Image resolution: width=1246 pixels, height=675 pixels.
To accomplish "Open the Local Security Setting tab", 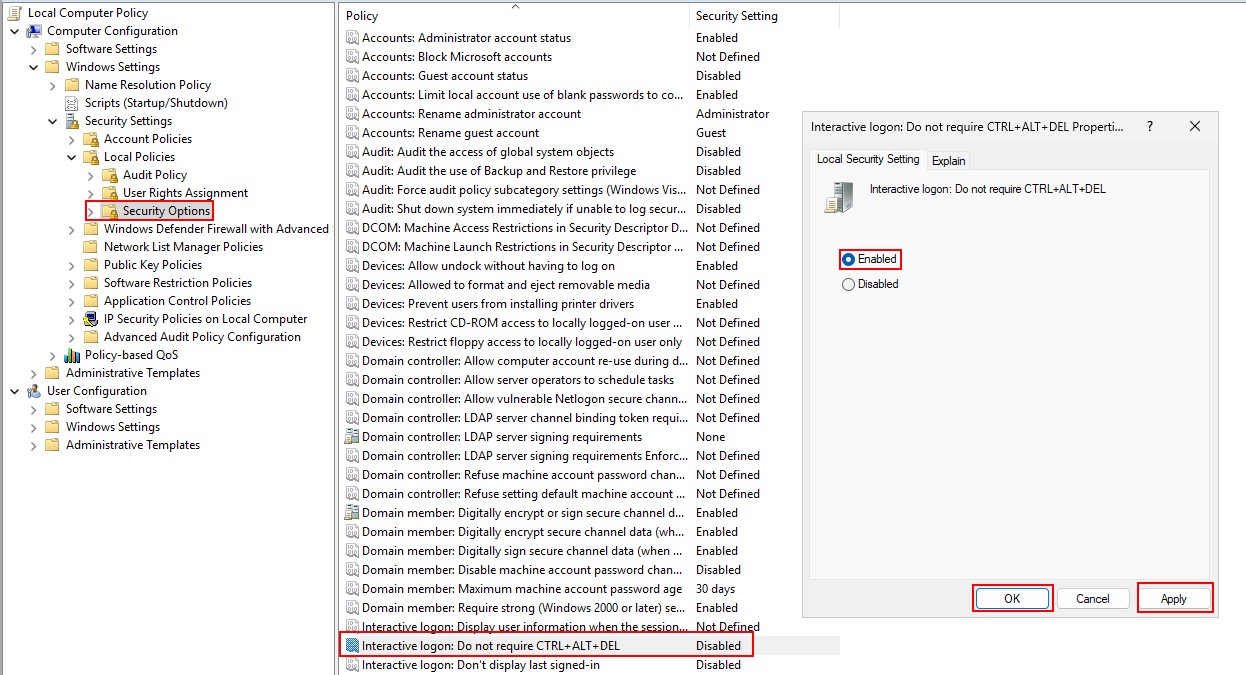I will 867,159.
